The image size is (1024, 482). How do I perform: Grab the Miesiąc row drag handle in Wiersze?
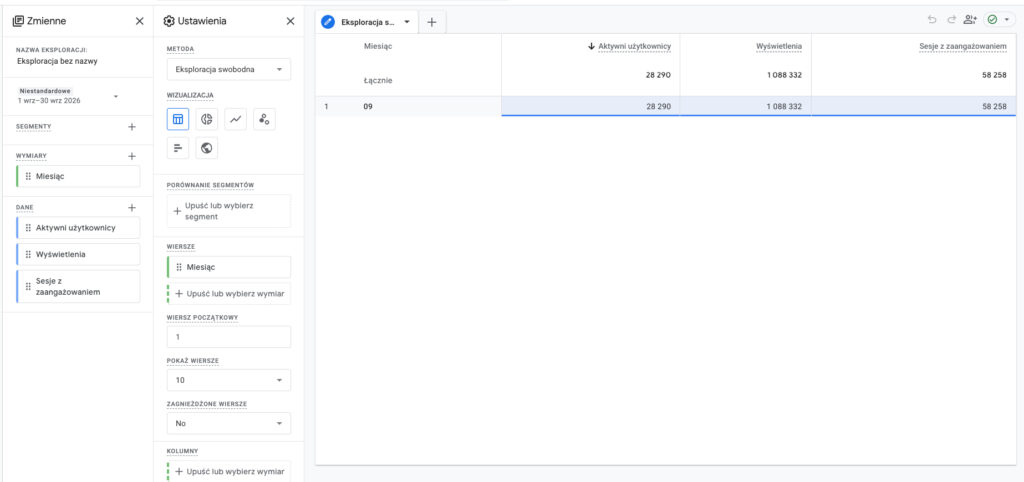click(179, 267)
